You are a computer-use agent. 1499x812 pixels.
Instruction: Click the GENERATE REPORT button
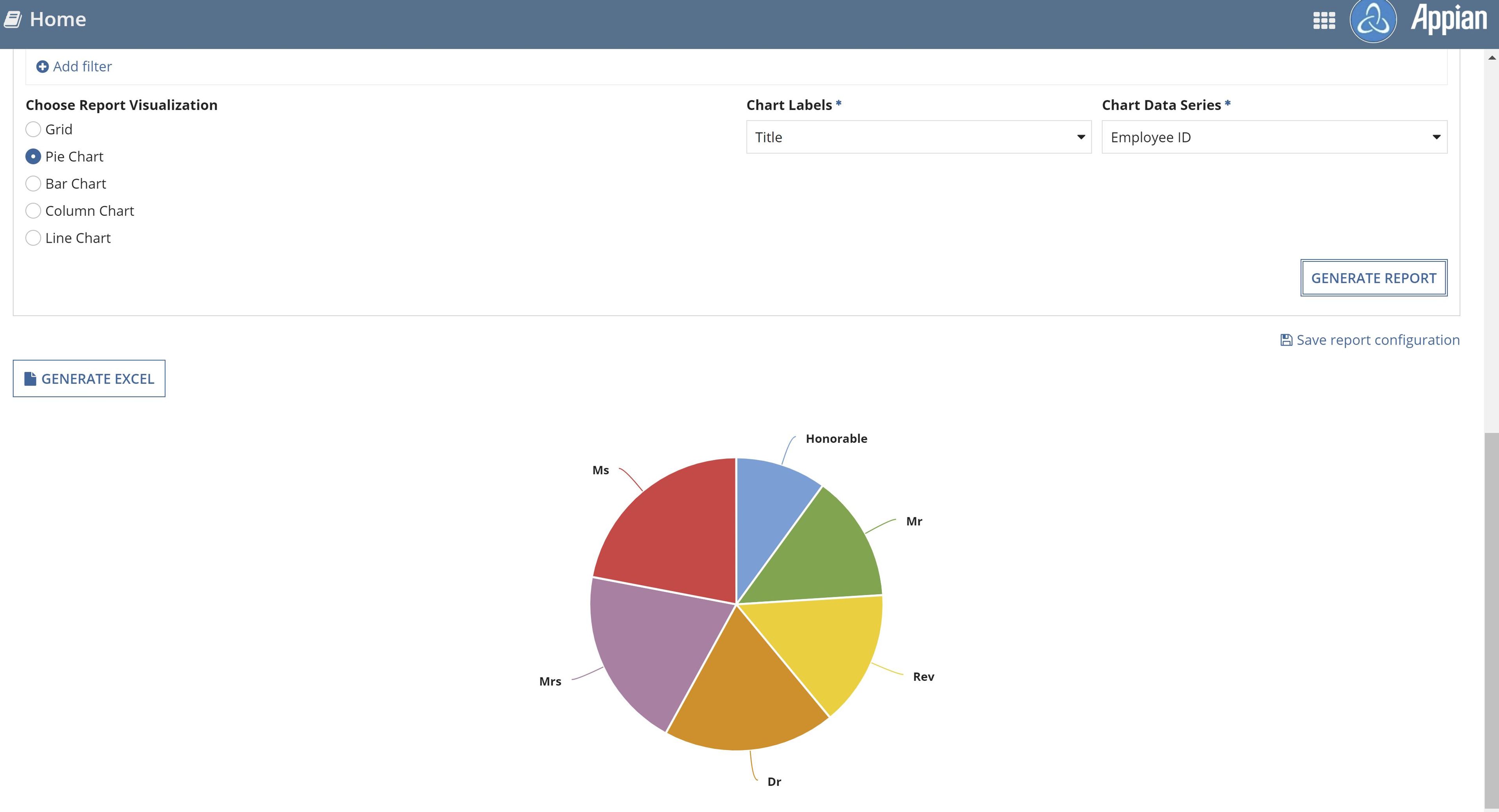pos(1373,278)
